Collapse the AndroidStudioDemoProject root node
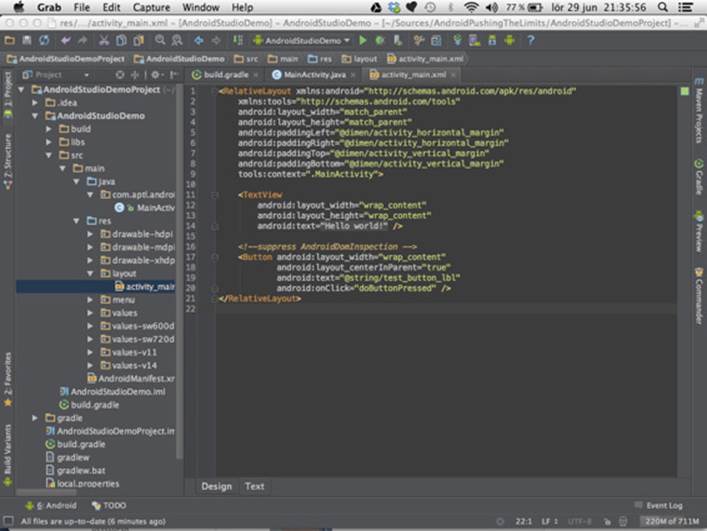The width and height of the screenshot is (707, 531). [21, 90]
